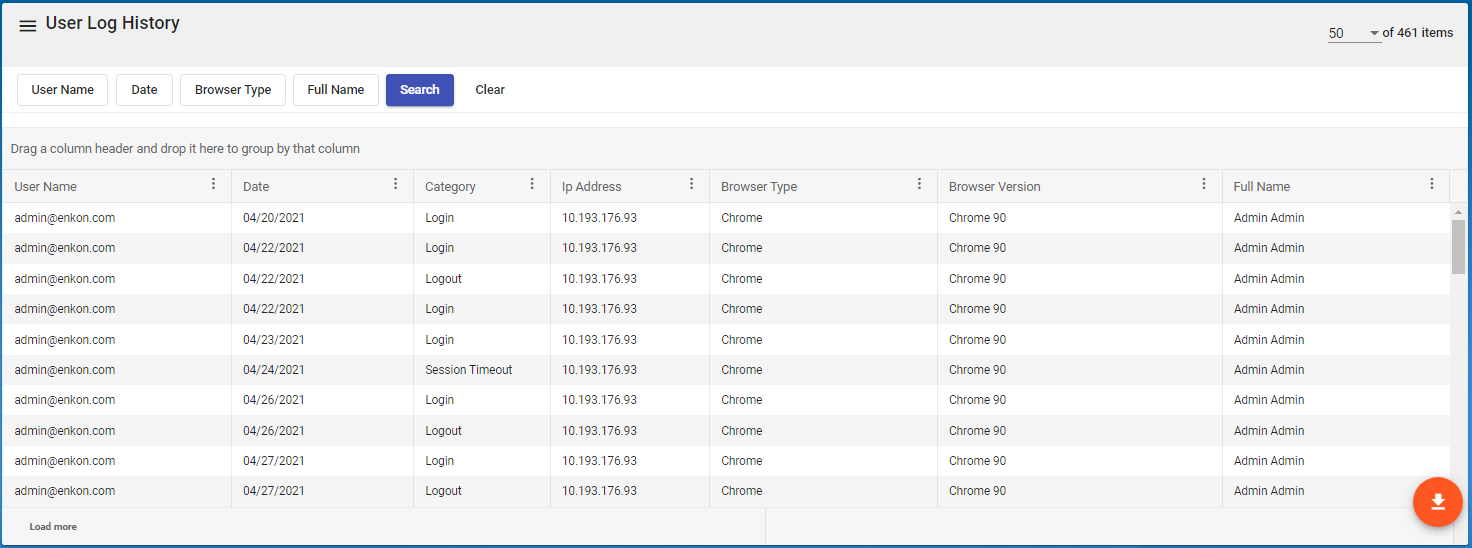Open the User Name filter
This screenshot has width=1472, height=548.
[63, 90]
